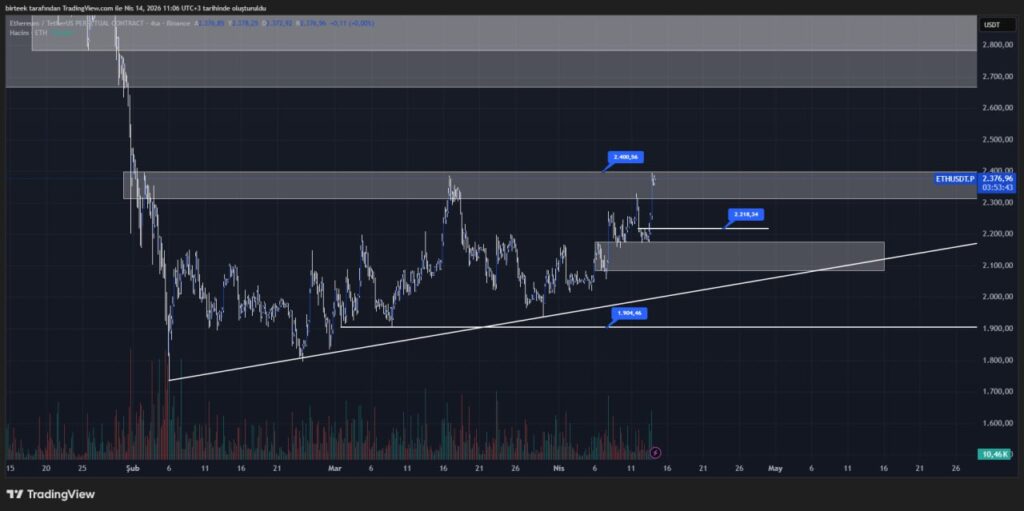Click the May label on time axis
The image size is (1024, 511).
click(775, 467)
